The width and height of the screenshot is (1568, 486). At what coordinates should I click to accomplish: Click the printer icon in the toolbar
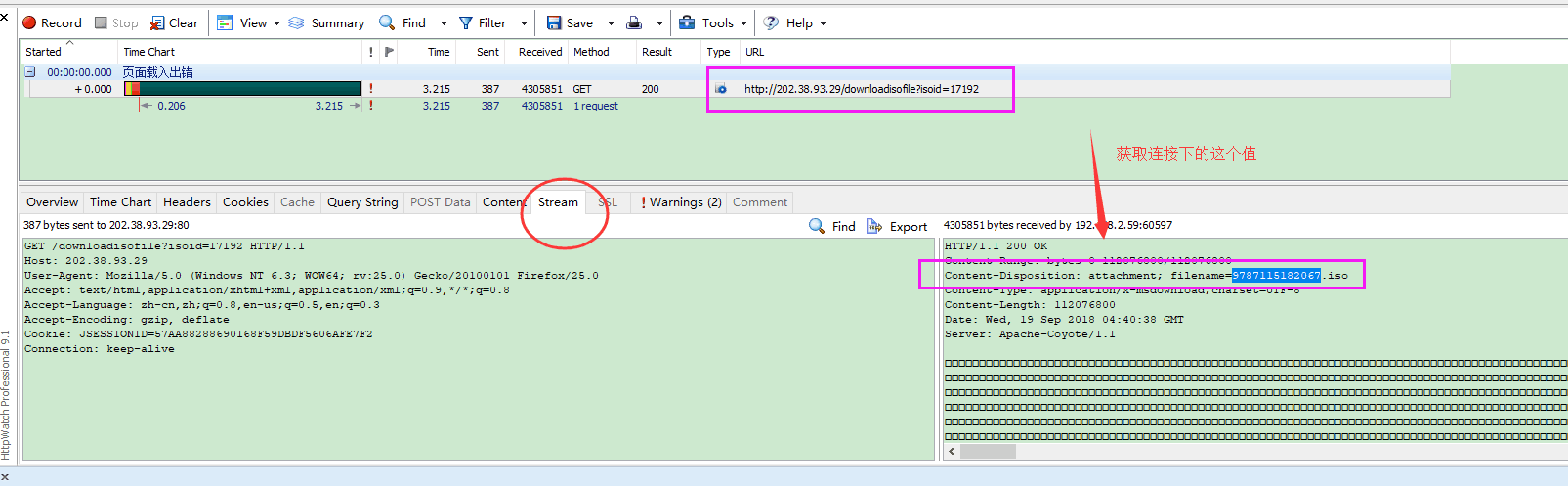(634, 22)
